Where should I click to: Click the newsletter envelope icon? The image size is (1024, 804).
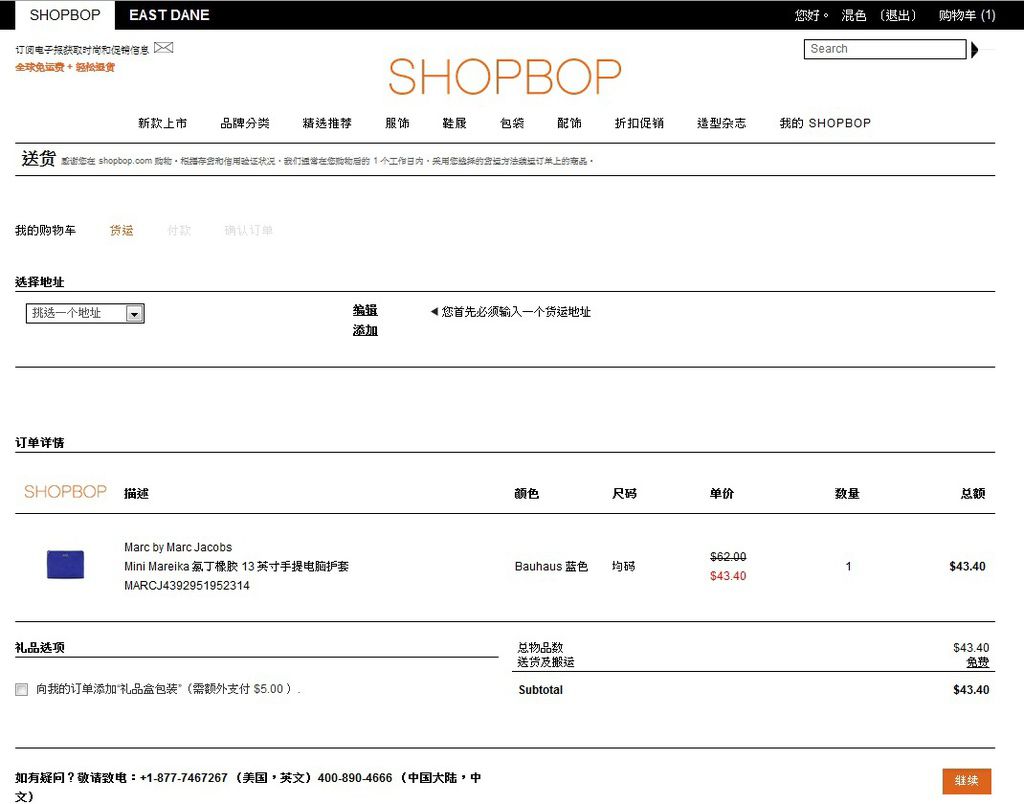pos(163,48)
